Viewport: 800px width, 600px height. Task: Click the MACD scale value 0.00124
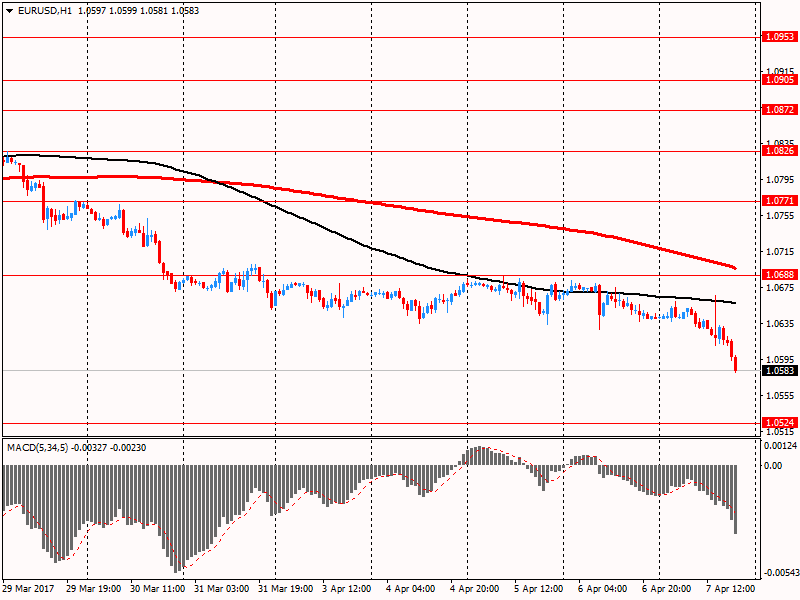(x=781, y=446)
